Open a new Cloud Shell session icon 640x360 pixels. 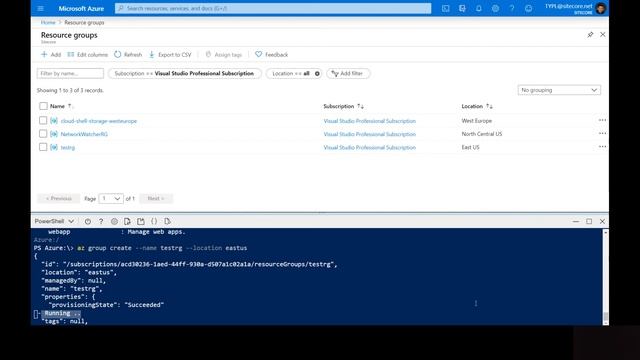(x=141, y=221)
